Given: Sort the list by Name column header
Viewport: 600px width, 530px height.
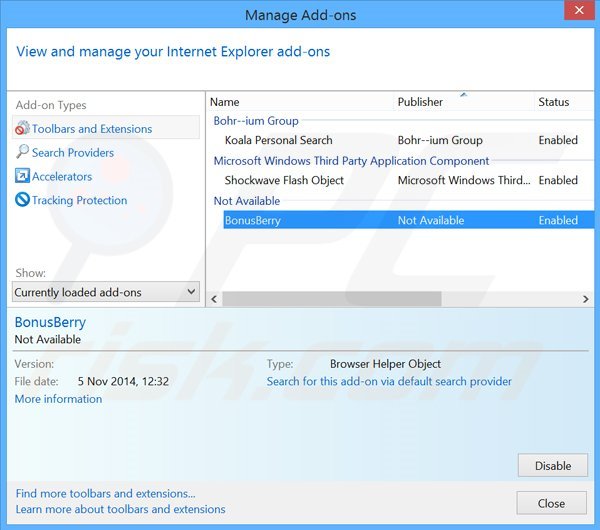Looking at the screenshot, I should pyautogui.click(x=225, y=102).
